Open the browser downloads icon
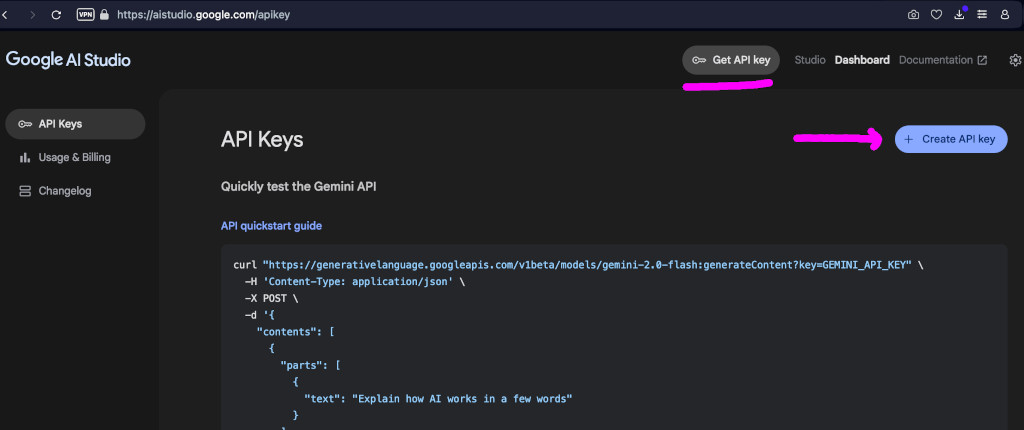The width and height of the screenshot is (1024, 430). tap(959, 14)
